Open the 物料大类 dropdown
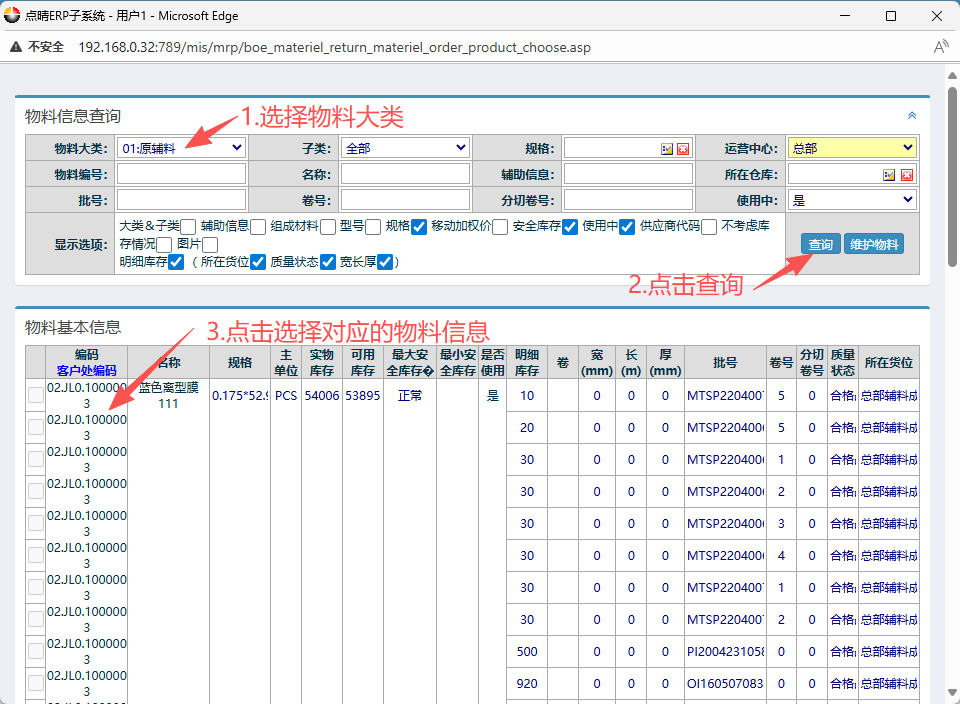 point(181,148)
